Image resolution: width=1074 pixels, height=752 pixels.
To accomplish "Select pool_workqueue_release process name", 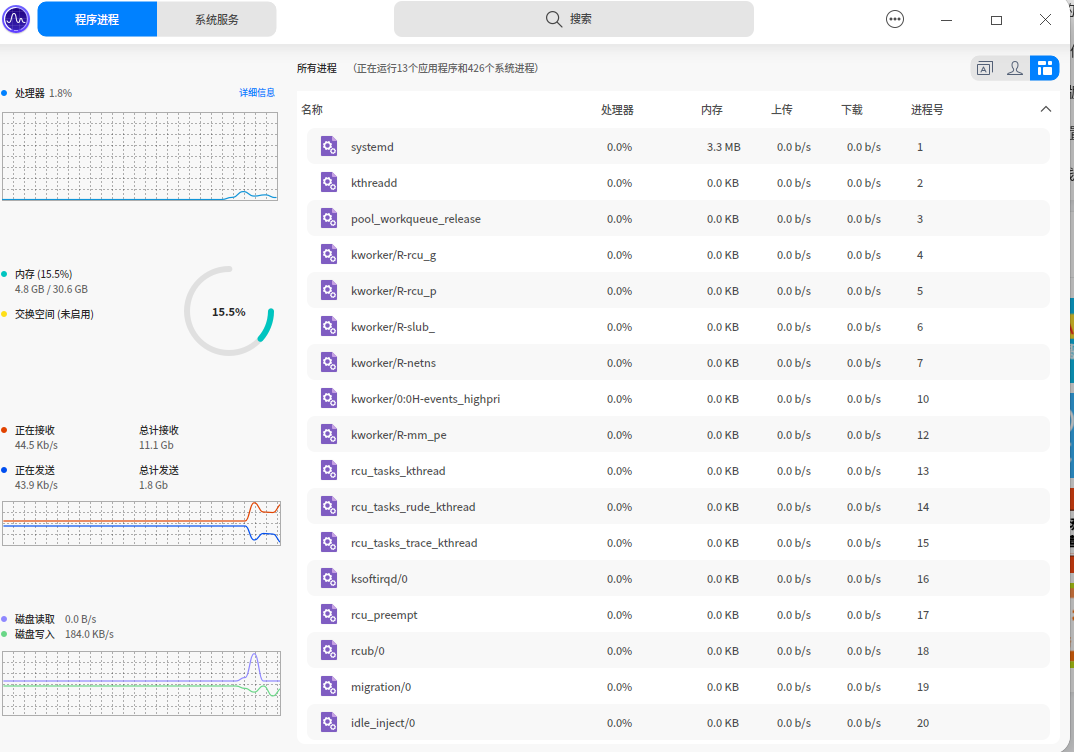I will point(416,219).
